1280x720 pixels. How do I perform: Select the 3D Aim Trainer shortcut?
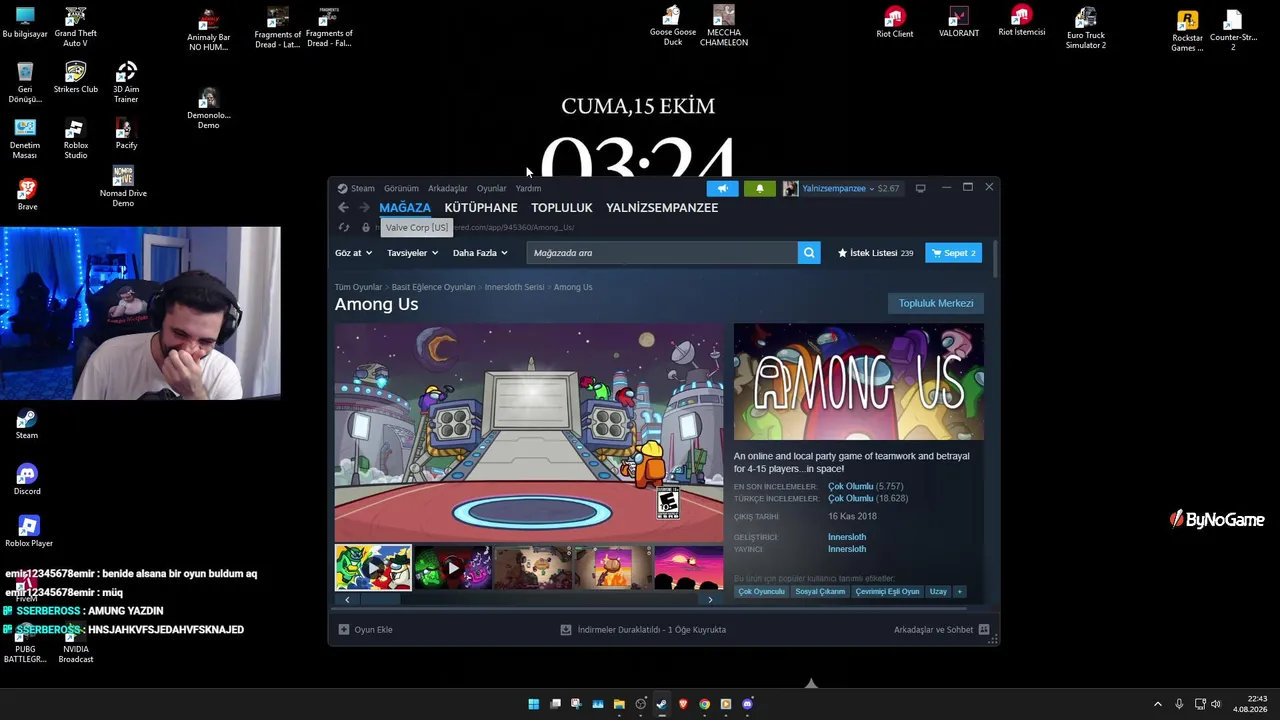pyautogui.click(x=126, y=83)
